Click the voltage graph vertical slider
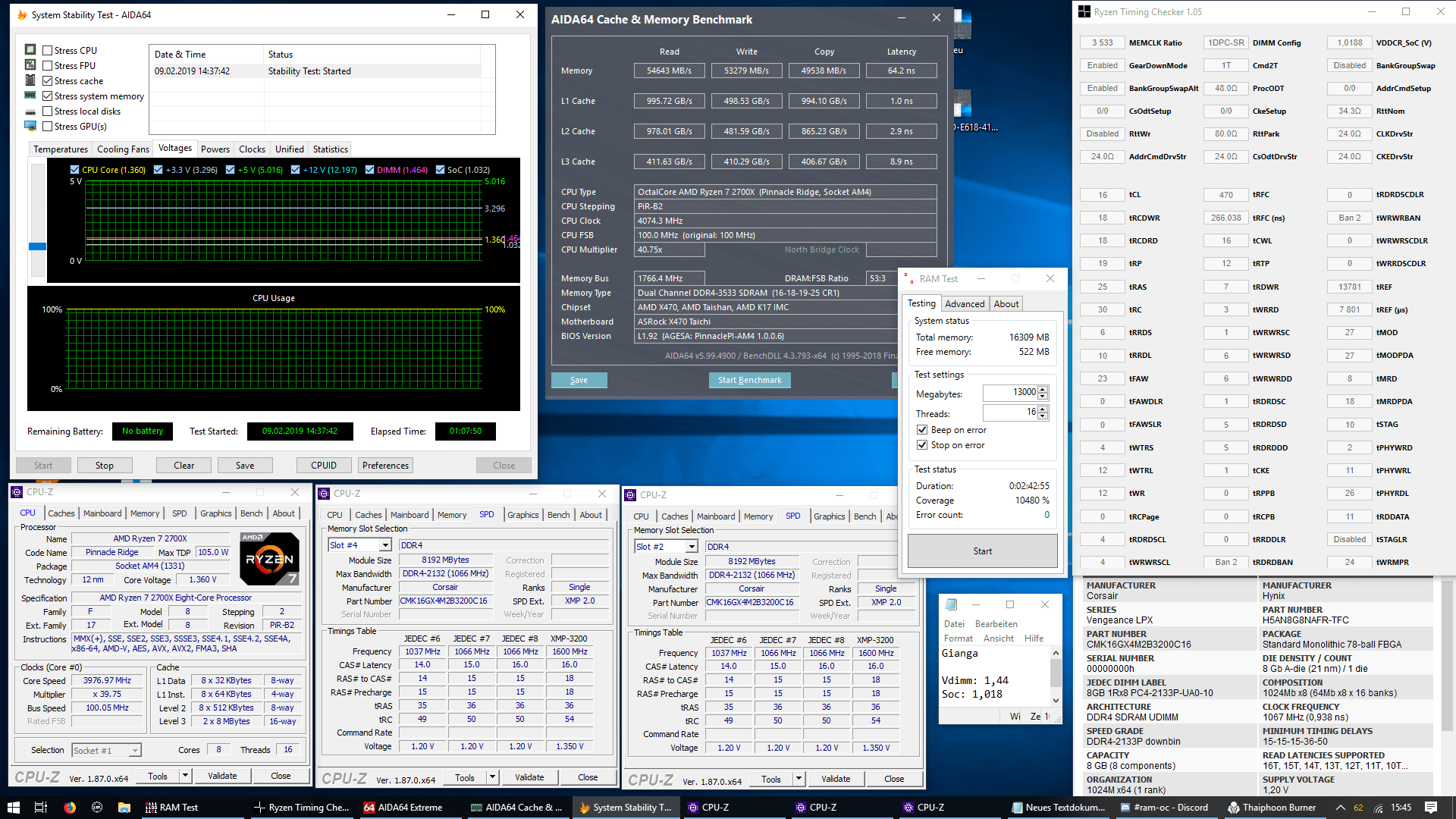Screen dimensions: 1456x819 37,246
